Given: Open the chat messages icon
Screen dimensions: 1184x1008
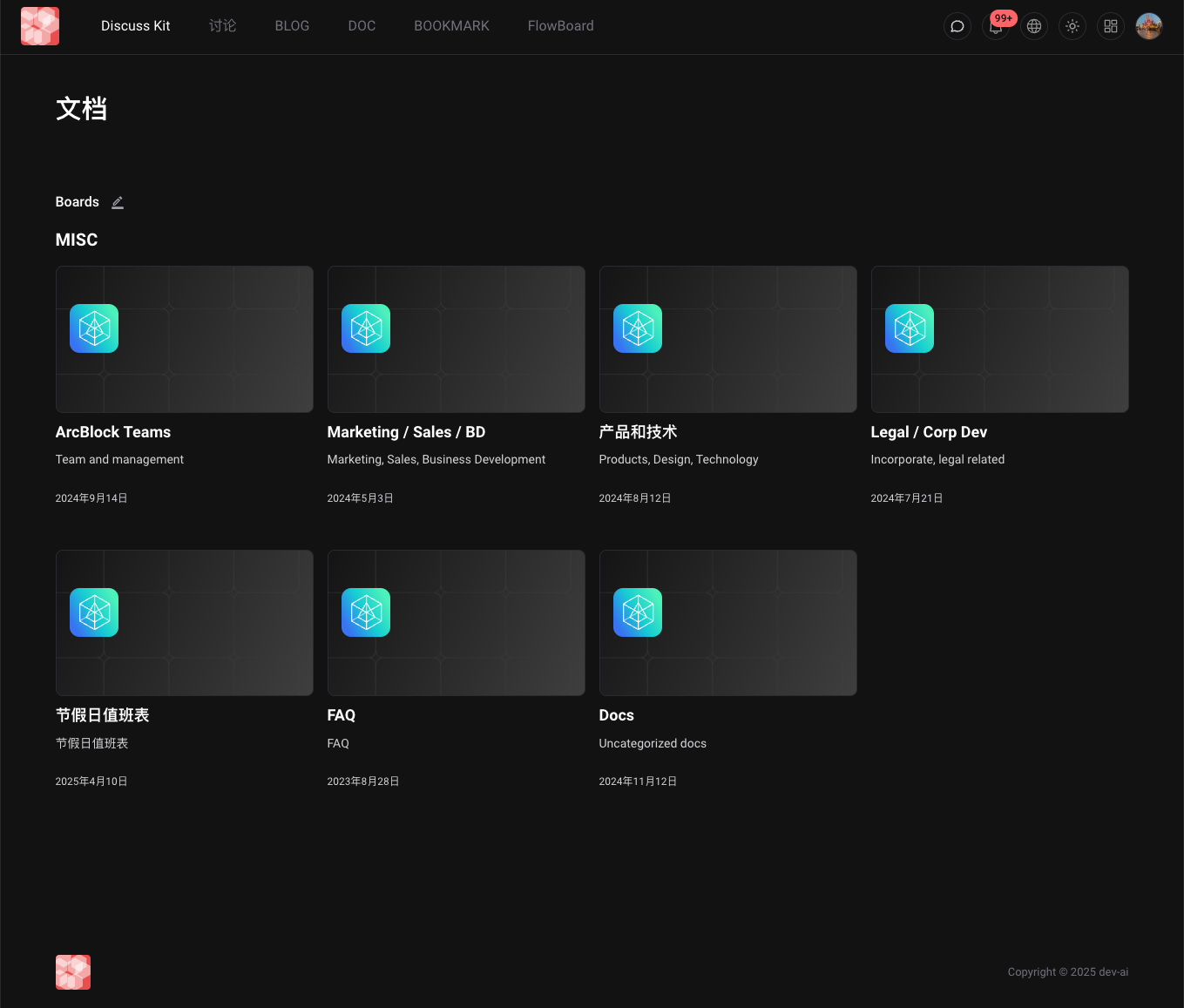Looking at the screenshot, I should (957, 26).
